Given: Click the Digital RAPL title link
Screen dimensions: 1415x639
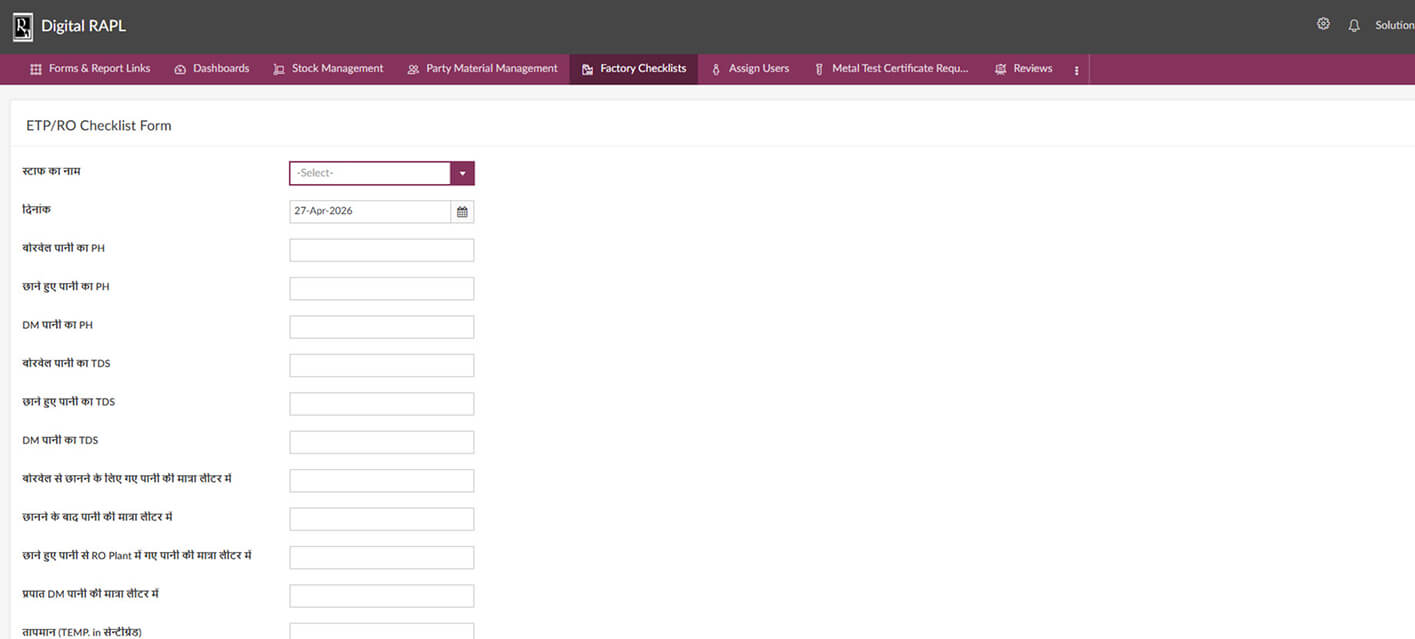Looking at the screenshot, I should 84,26.
